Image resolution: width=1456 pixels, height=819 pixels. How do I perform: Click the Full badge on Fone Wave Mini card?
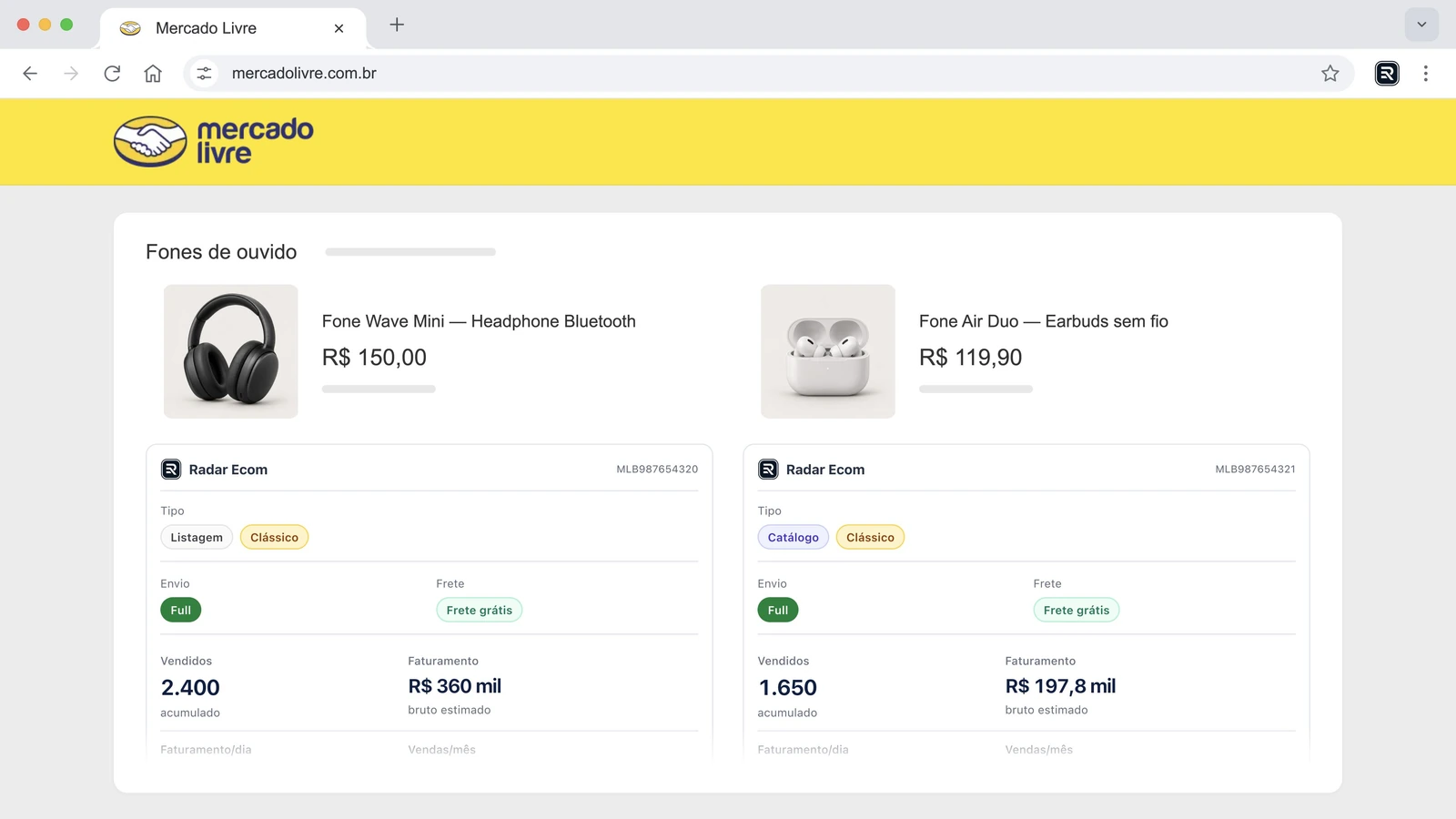pos(181,611)
